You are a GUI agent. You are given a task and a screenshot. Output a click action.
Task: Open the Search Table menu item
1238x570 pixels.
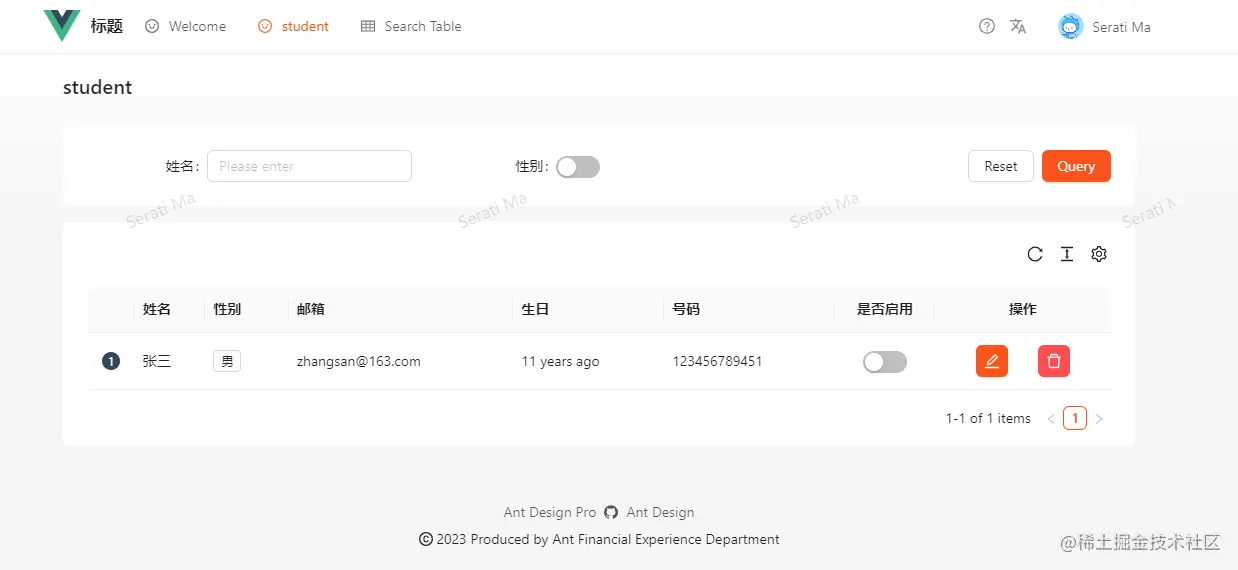[411, 27]
